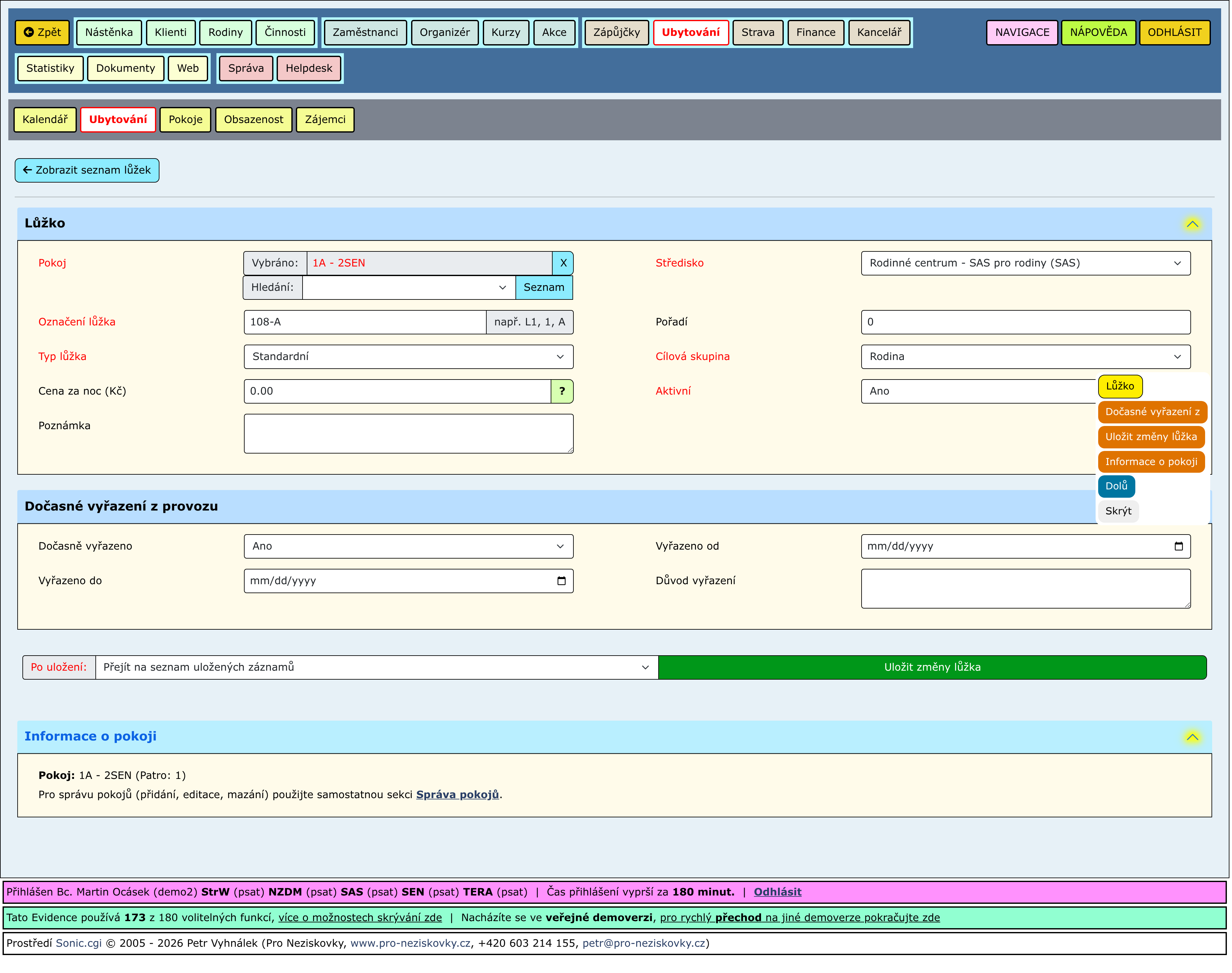Open the Typ lůžka dropdown
1232x973 pixels.
408,356
